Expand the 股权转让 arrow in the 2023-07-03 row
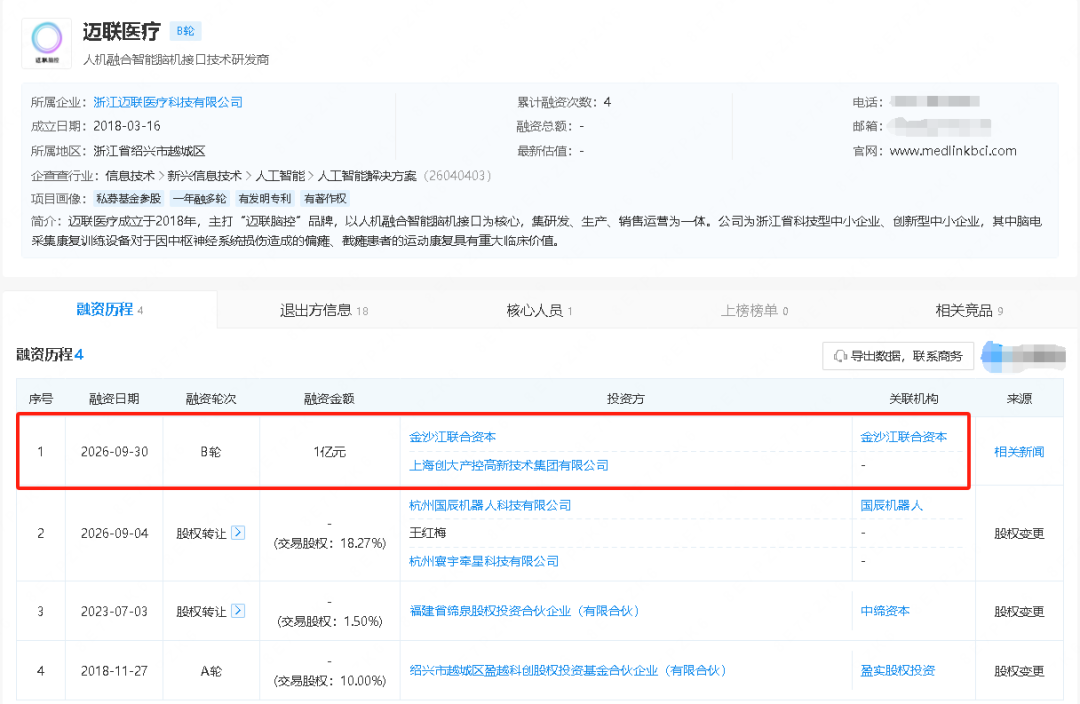The height and width of the screenshot is (704, 1080). [x=238, y=610]
